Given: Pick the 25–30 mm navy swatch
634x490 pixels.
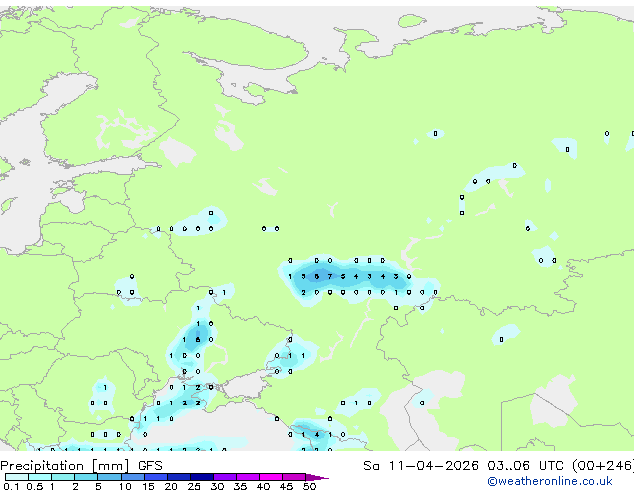Looking at the screenshot, I should [201, 477].
